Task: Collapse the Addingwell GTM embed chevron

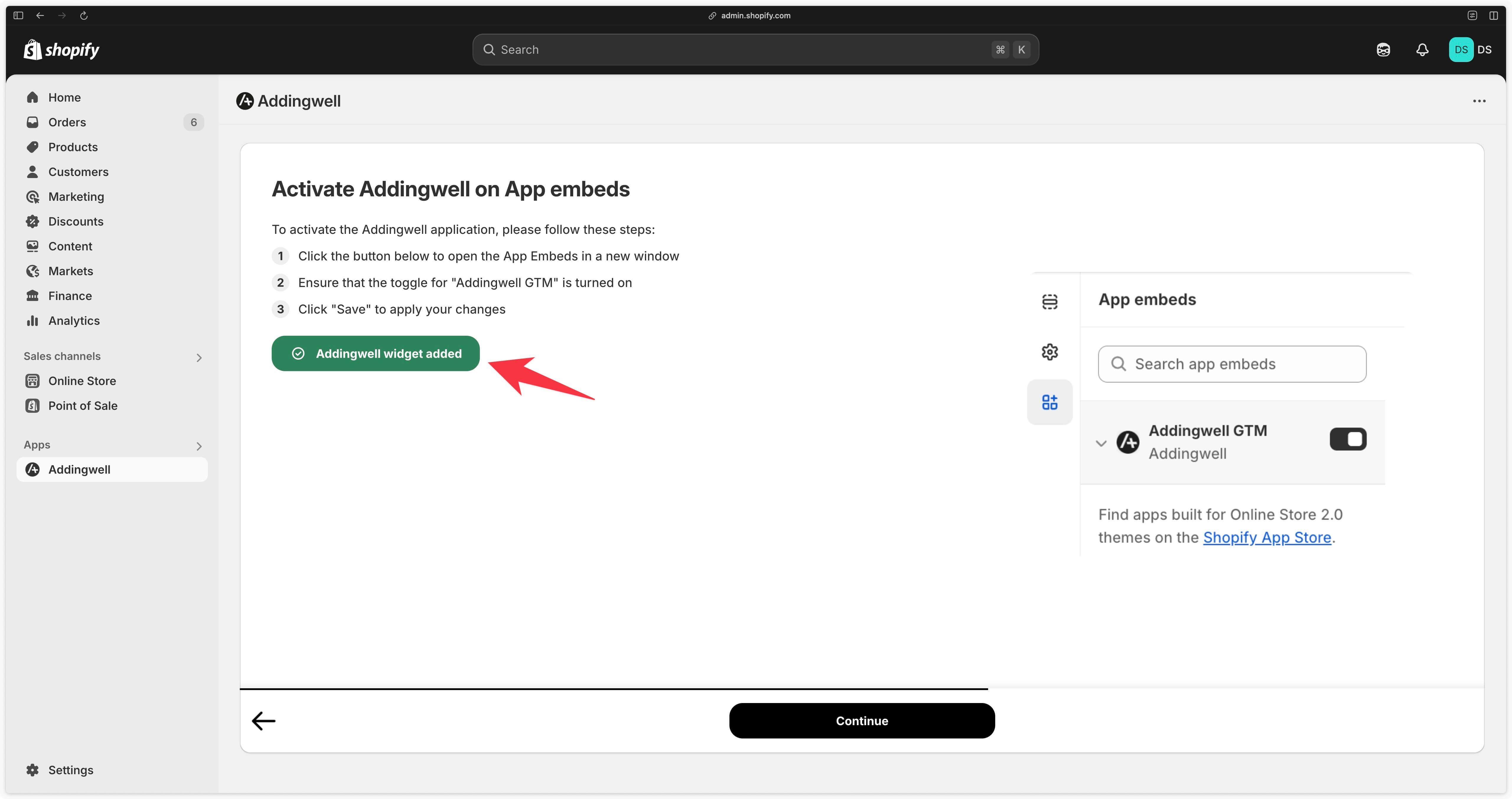Action: tap(1101, 443)
